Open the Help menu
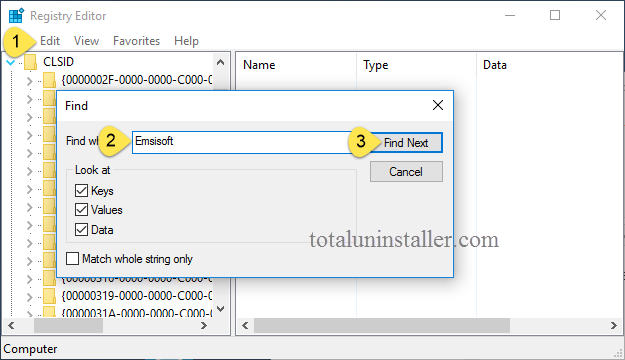The width and height of the screenshot is (625, 360). [x=186, y=41]
